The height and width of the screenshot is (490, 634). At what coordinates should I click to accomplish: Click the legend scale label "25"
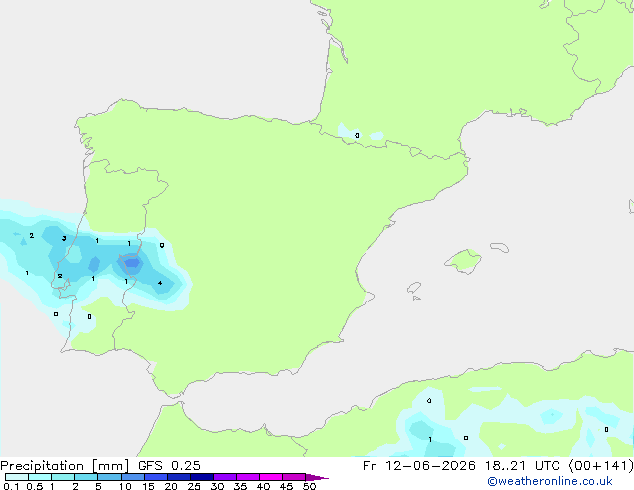click(x=194, y=486)
